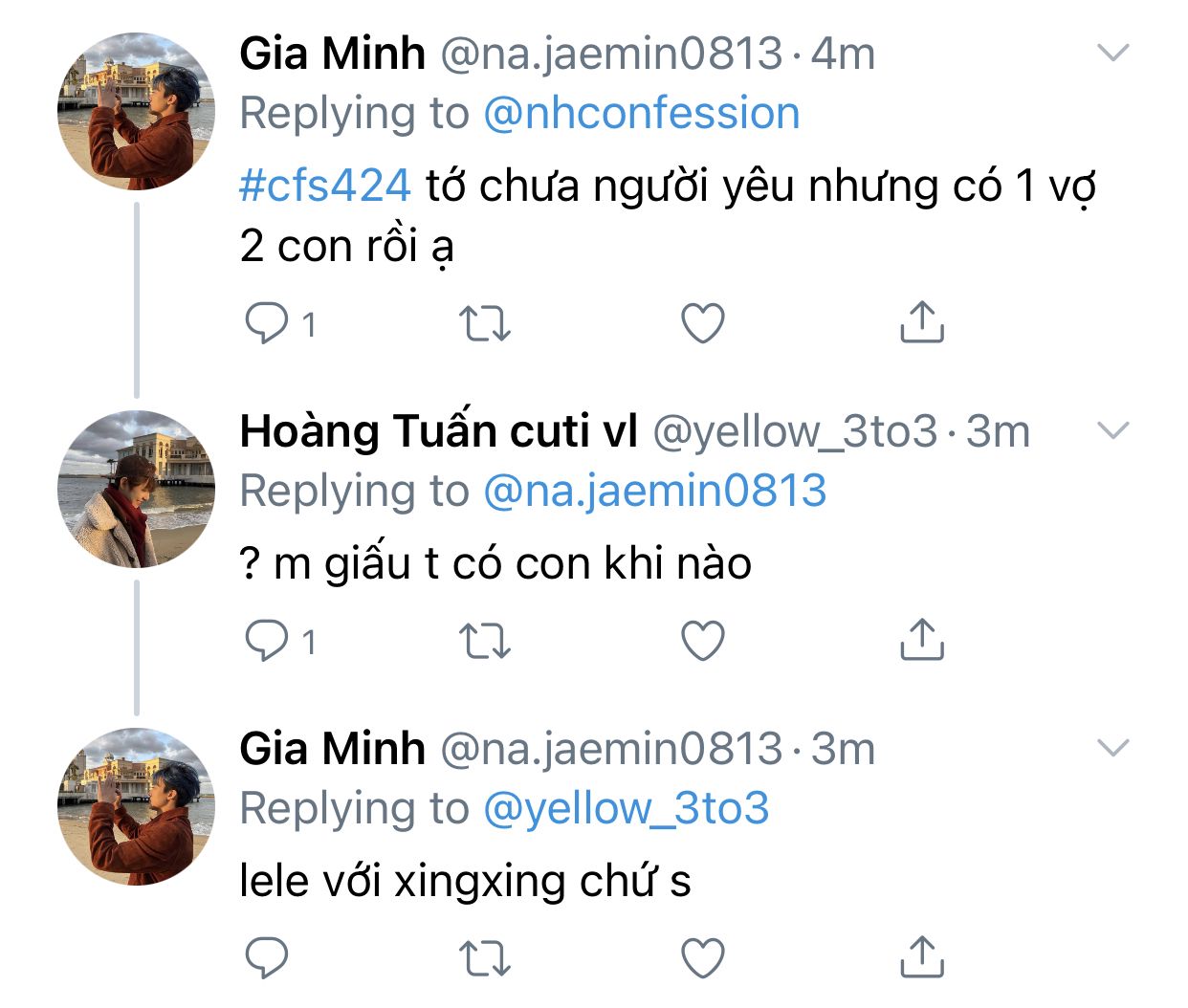Reply to the 'lele với xingxing' tweet
1188x1008 pixels.
267,957
